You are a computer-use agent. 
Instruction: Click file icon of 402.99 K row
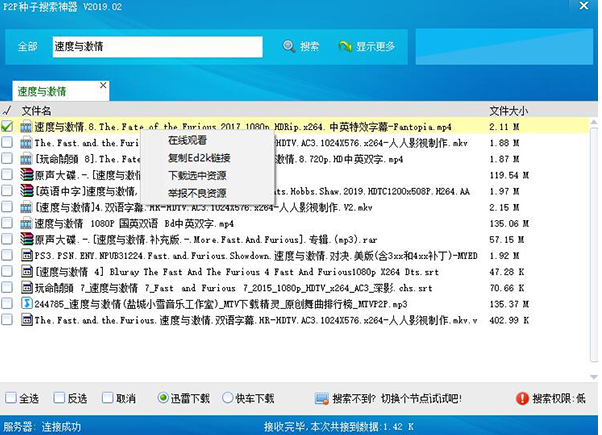[26, 320]
